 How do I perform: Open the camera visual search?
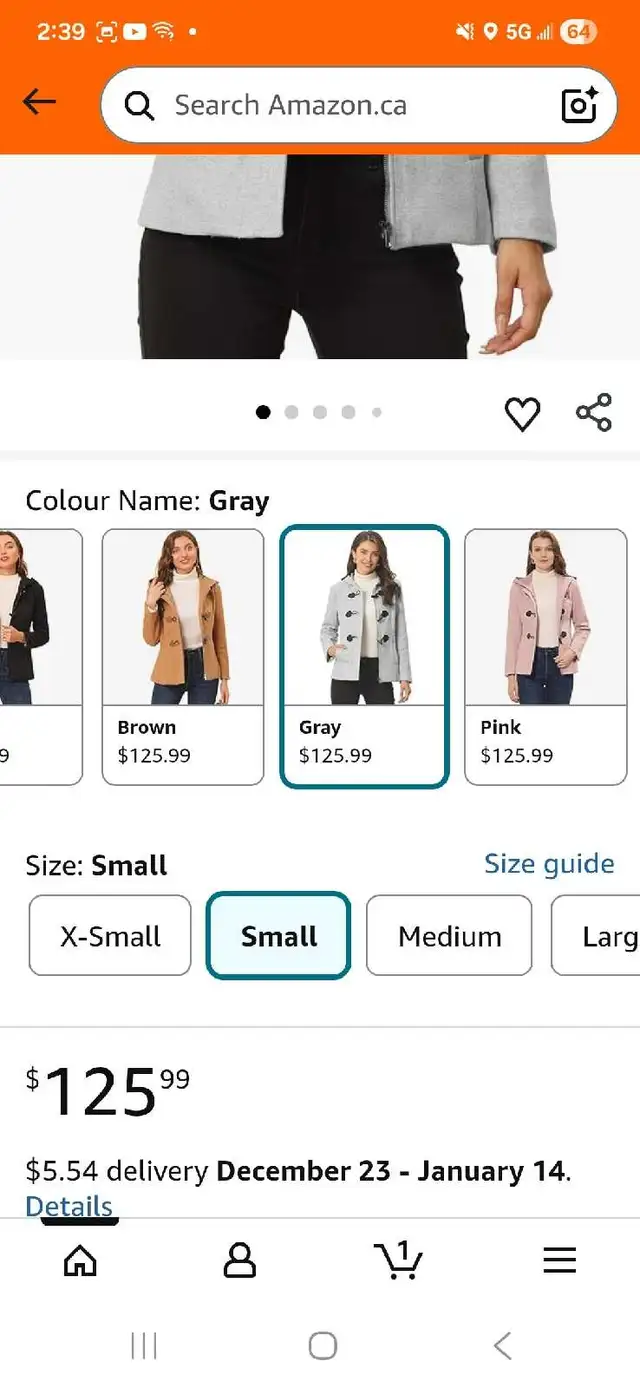tap(579, 104)
